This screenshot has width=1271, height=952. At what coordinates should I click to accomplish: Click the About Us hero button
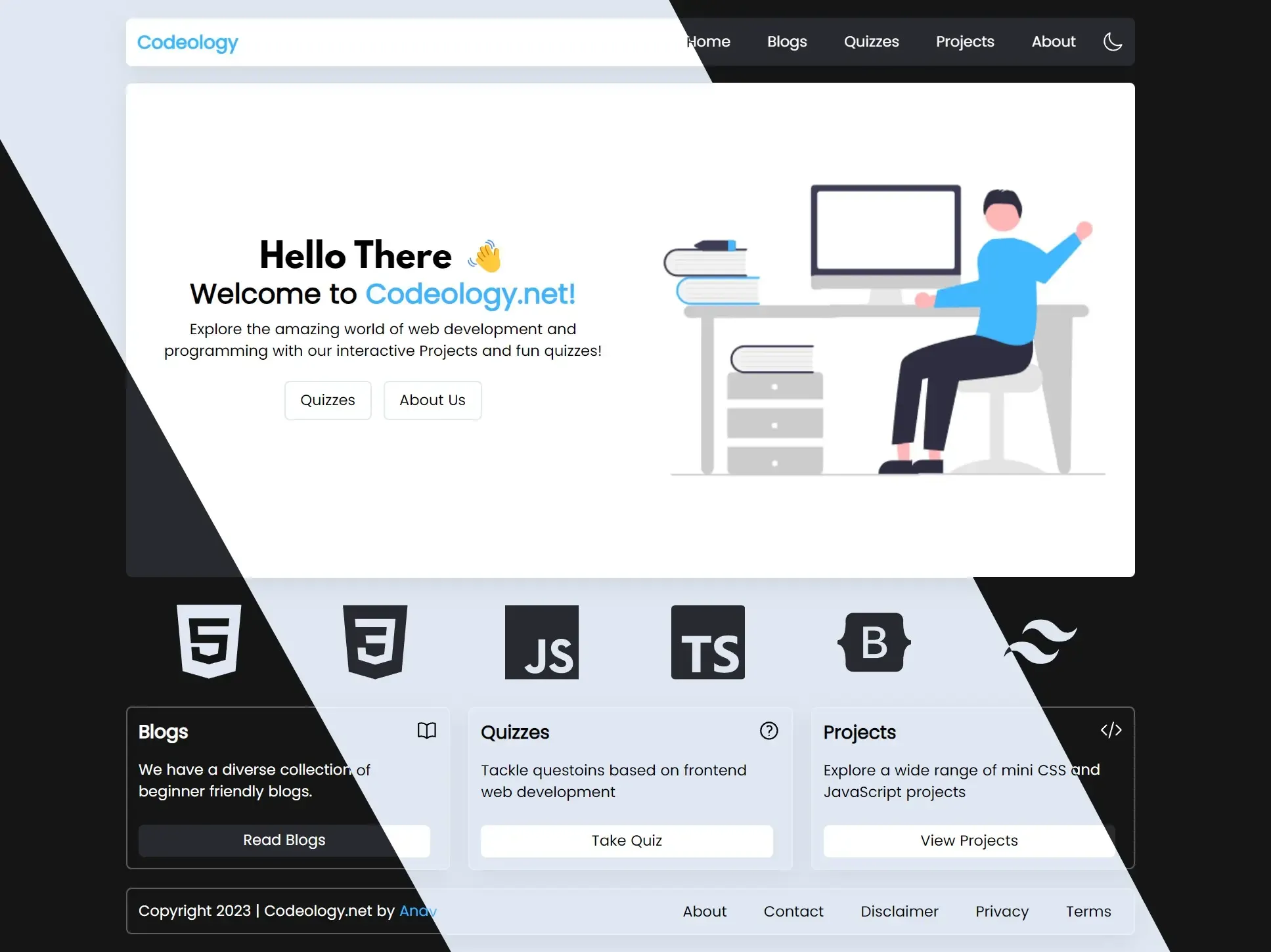pyautogui.click(x=432, y=400)
